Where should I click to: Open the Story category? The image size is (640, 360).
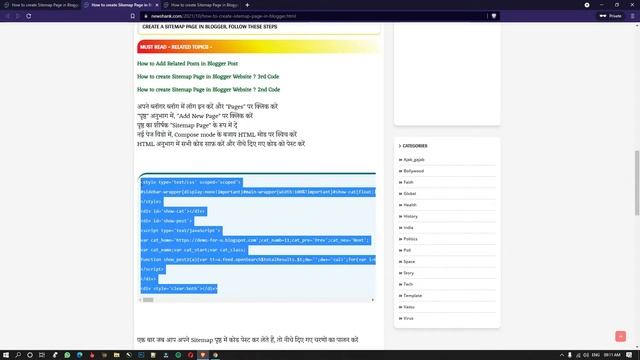tap(409, 273)
